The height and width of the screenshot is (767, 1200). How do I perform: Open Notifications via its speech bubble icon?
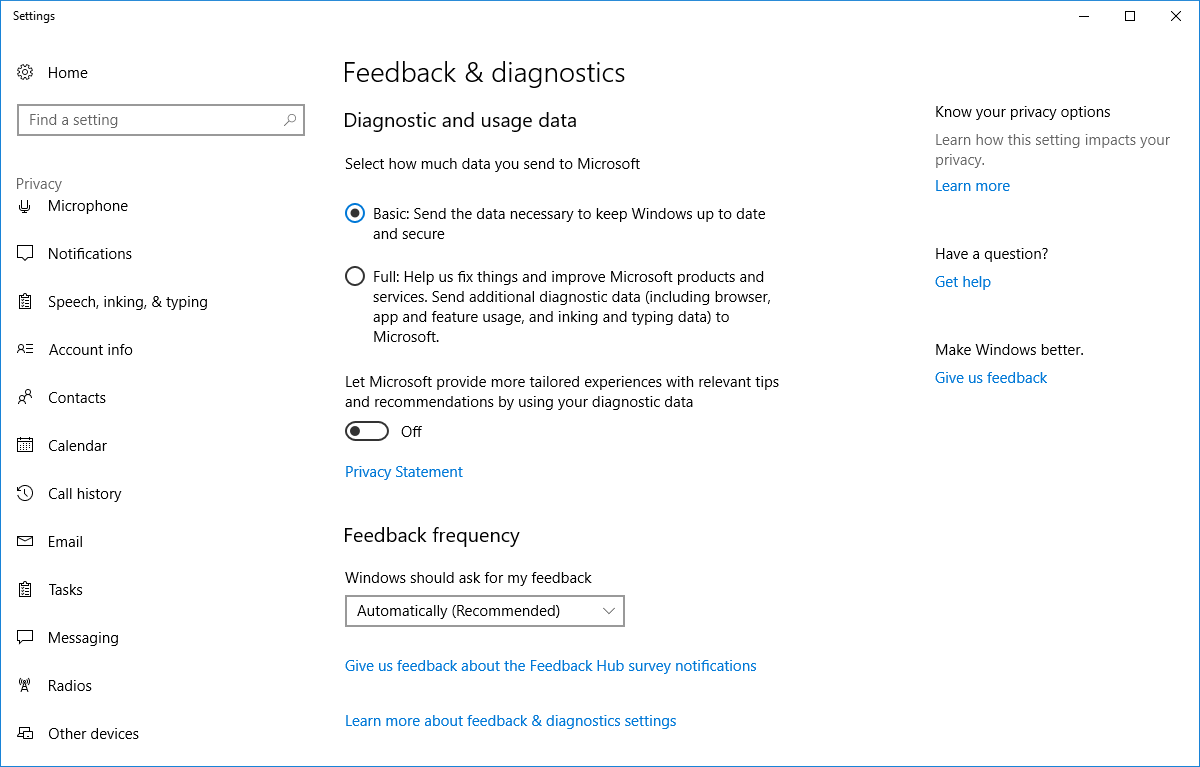pyautogui.click(x=26, y=254)
